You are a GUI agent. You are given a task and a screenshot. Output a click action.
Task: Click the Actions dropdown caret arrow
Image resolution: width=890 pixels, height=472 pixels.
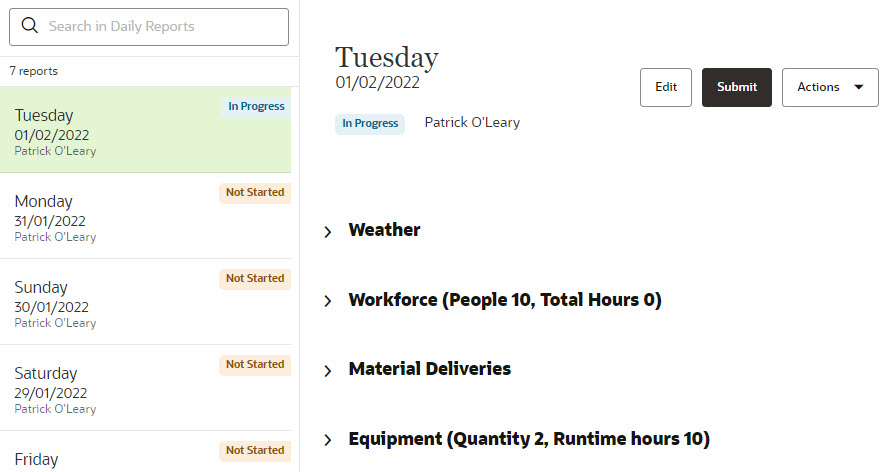point(859,87)
